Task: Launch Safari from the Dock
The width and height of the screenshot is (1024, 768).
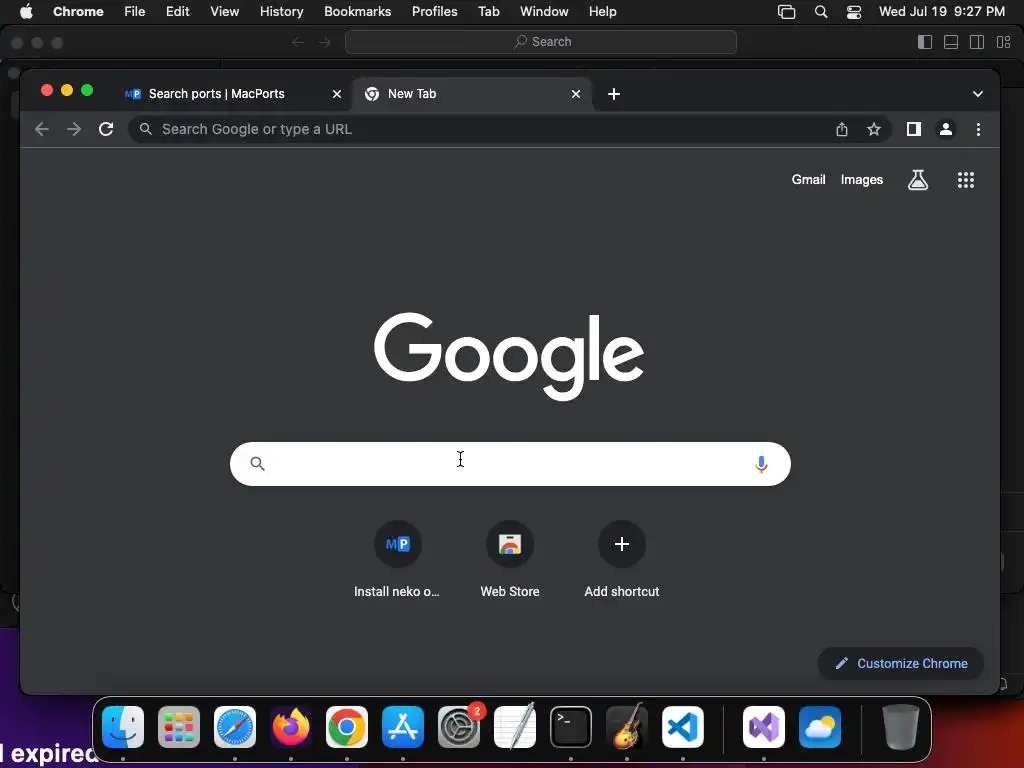Action: (x=235, y=727)
